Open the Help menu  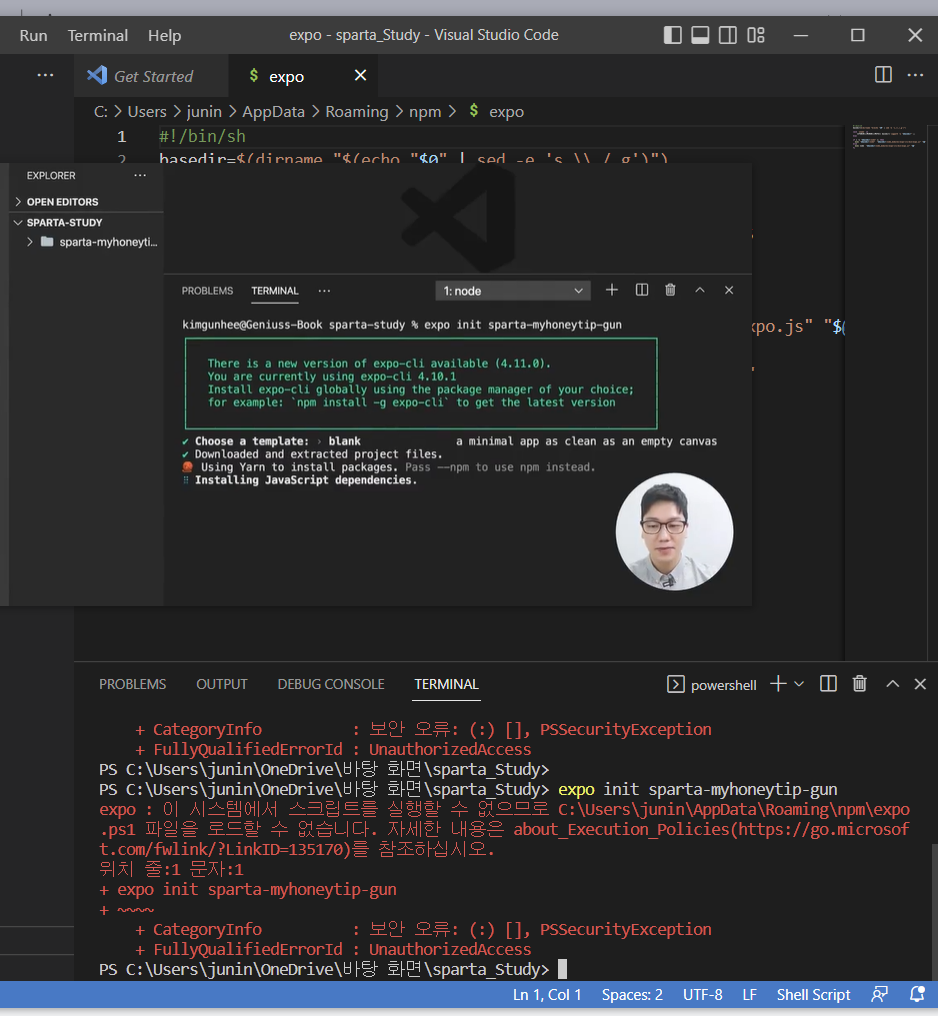(165, 36)
